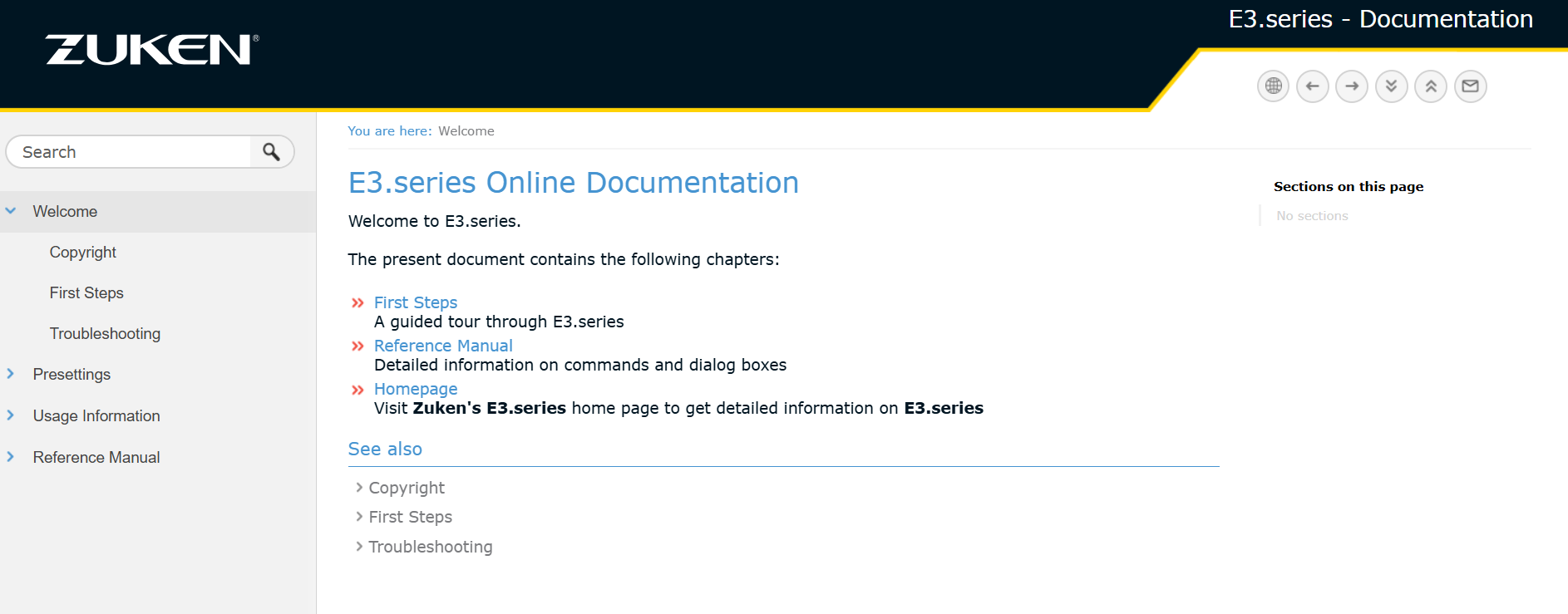Open First Steps under See also
The image size is (1568, 614).
[x=411, y=517]
